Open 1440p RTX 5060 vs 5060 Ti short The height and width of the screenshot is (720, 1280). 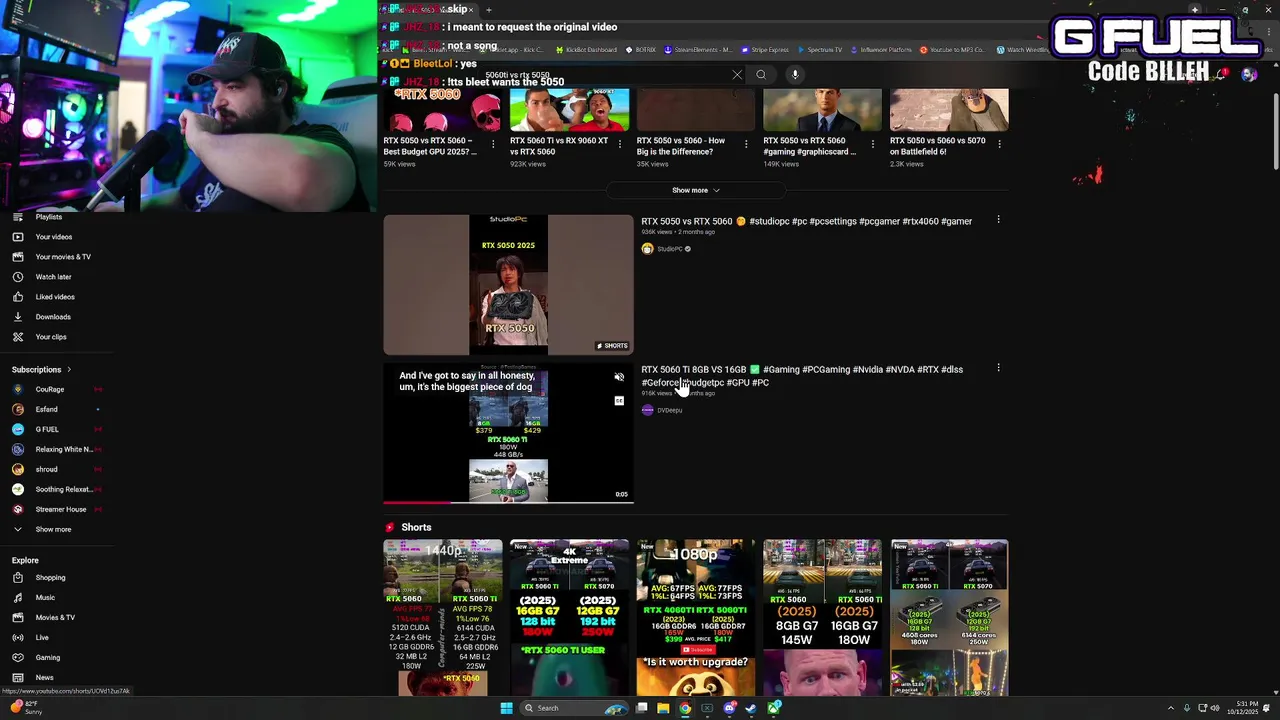pyautogui.click(x=443, y=617)
